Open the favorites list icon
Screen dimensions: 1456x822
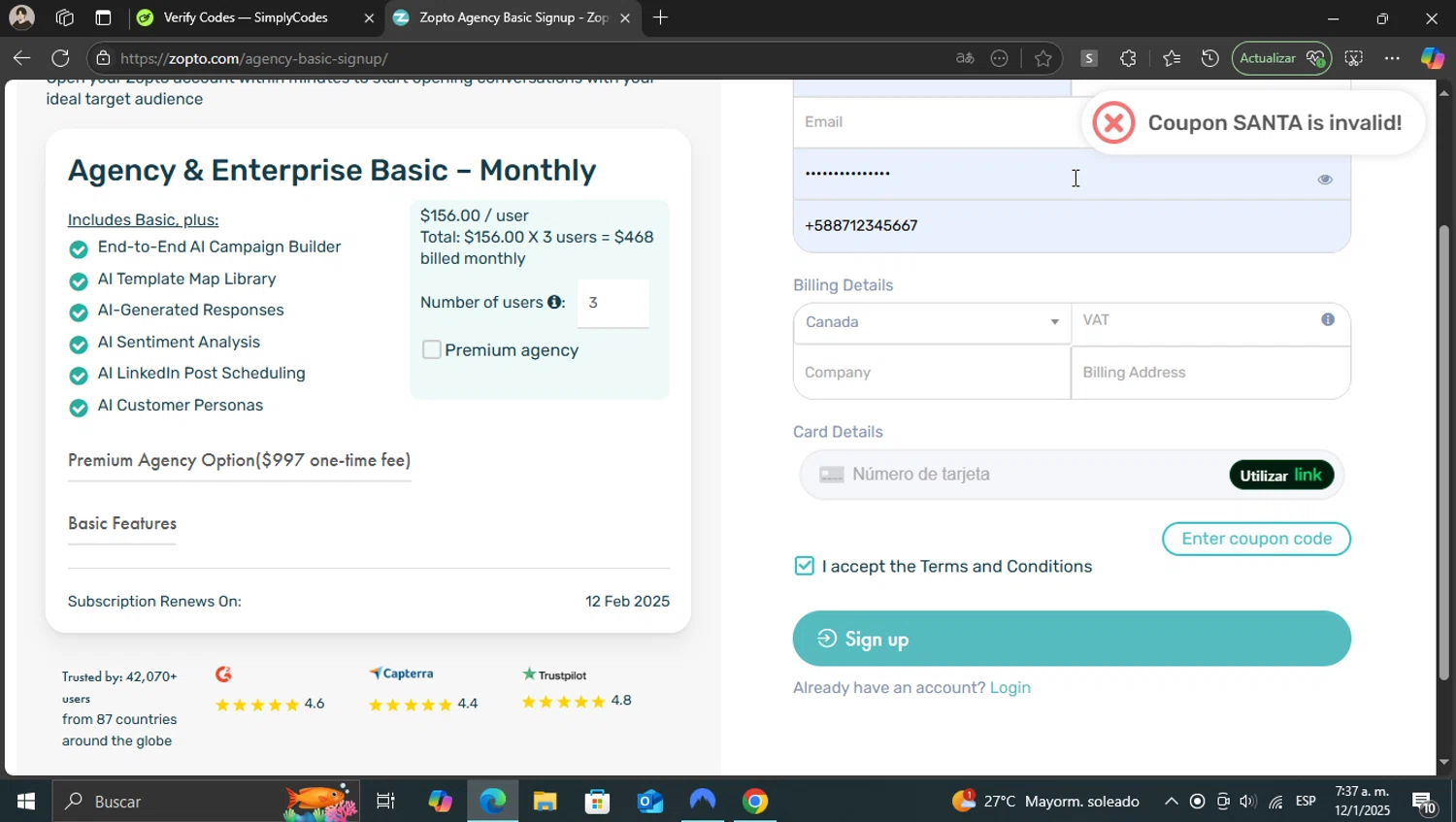point(1172,58)
